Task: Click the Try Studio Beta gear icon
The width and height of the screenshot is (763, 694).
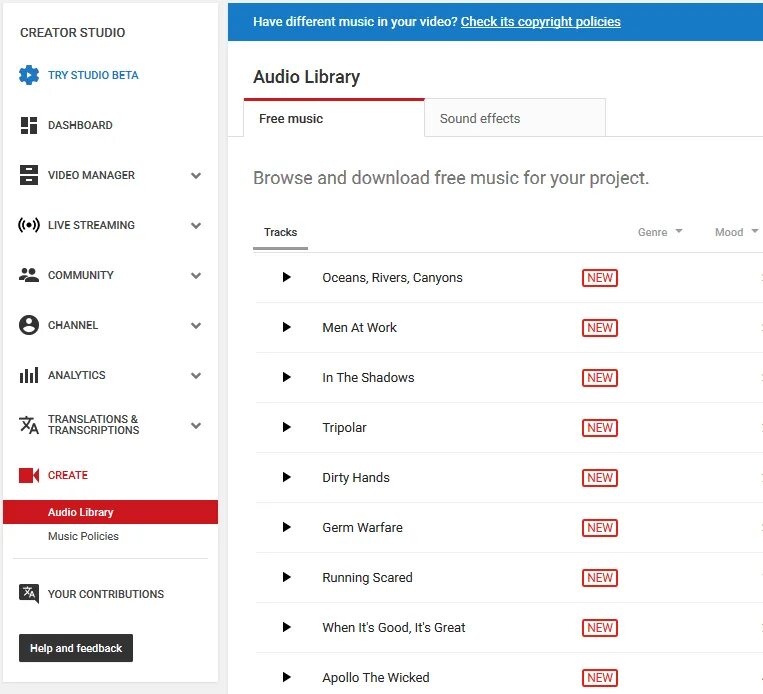Action: point(29,75)
